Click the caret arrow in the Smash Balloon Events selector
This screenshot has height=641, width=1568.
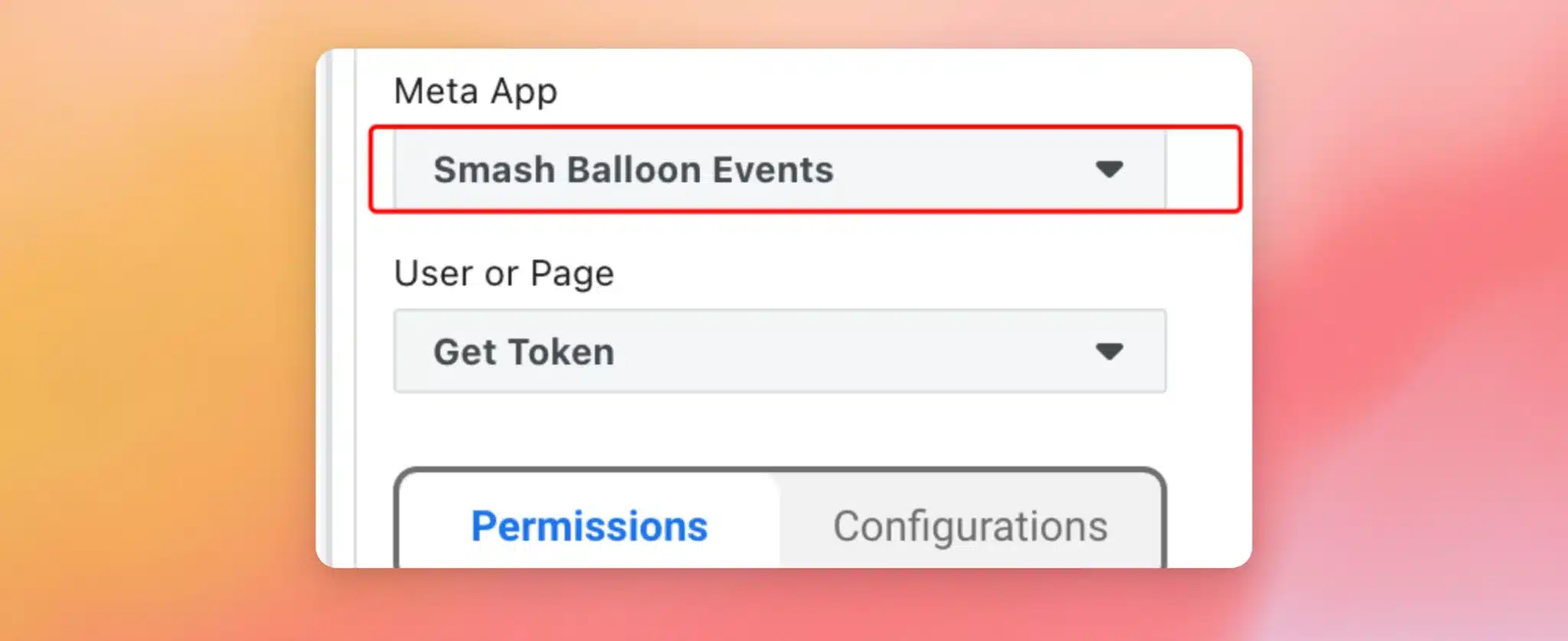1109,169
